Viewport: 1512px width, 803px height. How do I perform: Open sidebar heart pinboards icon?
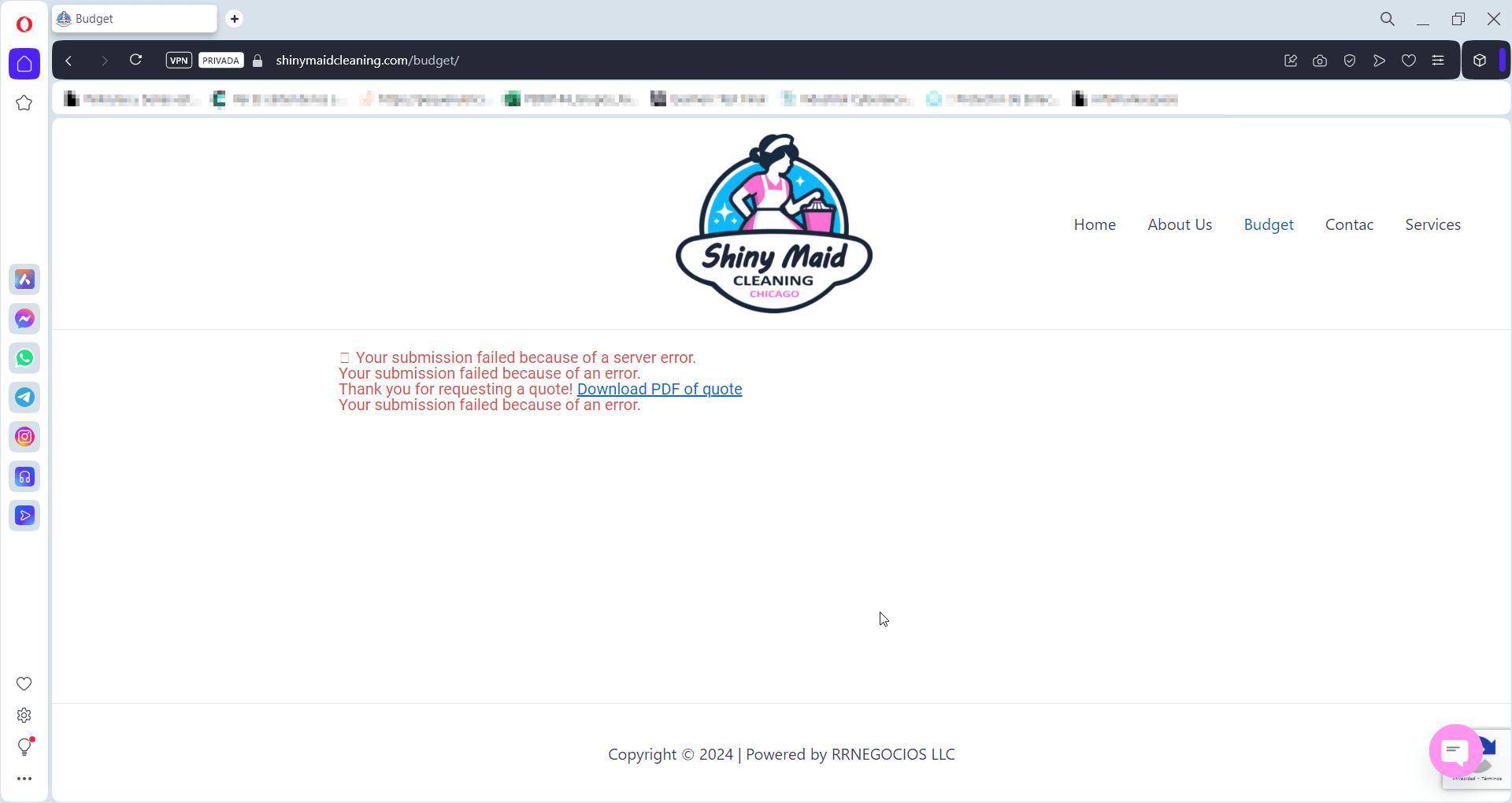24,683
